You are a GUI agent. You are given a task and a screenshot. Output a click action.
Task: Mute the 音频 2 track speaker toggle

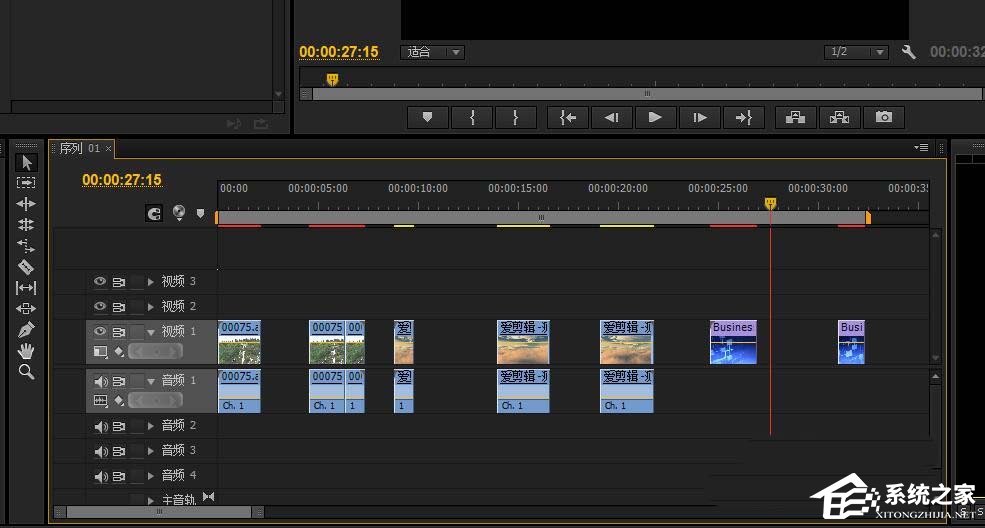(100, 426)
